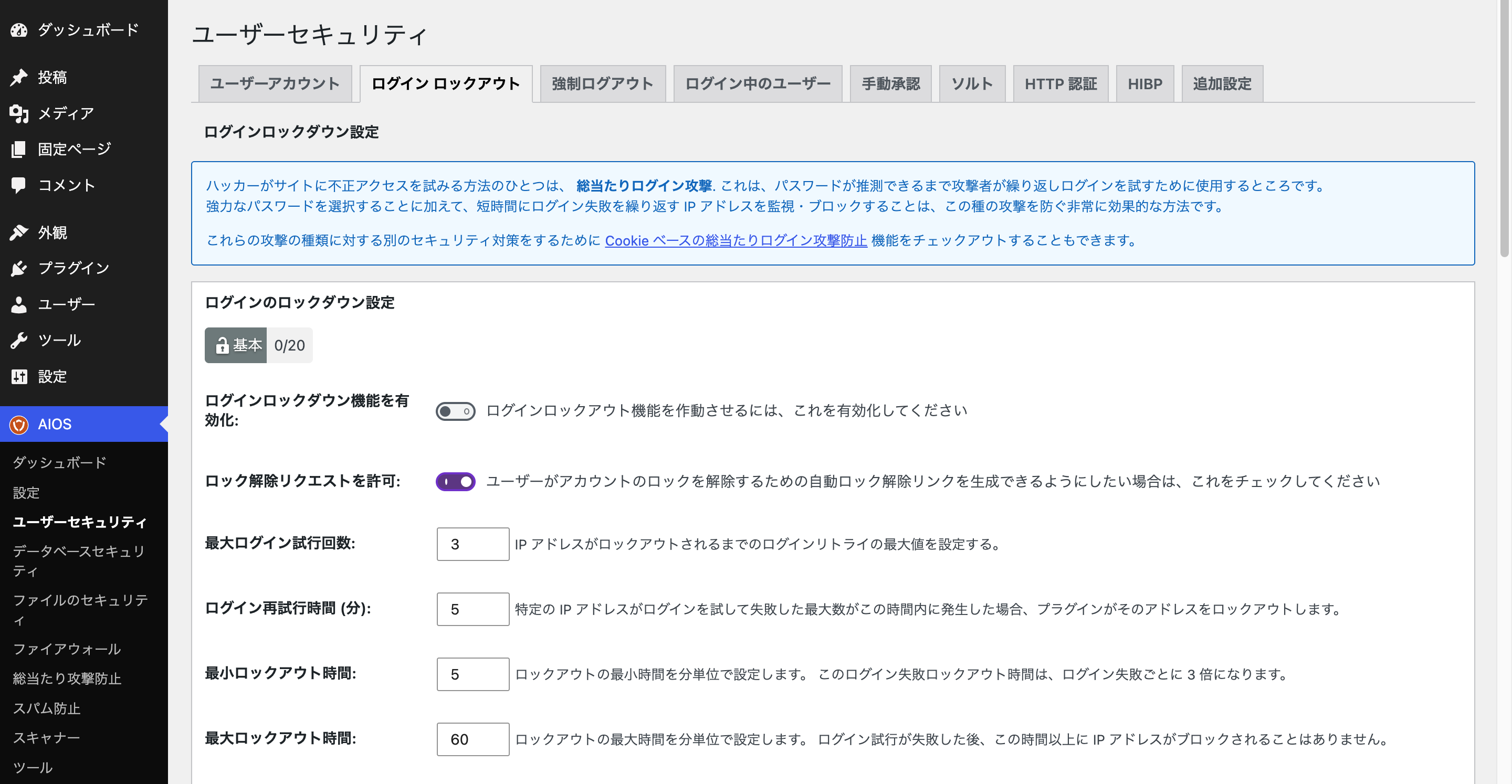
Task: Open スパム防止 submenu item
Action: [x=47, y=709]
